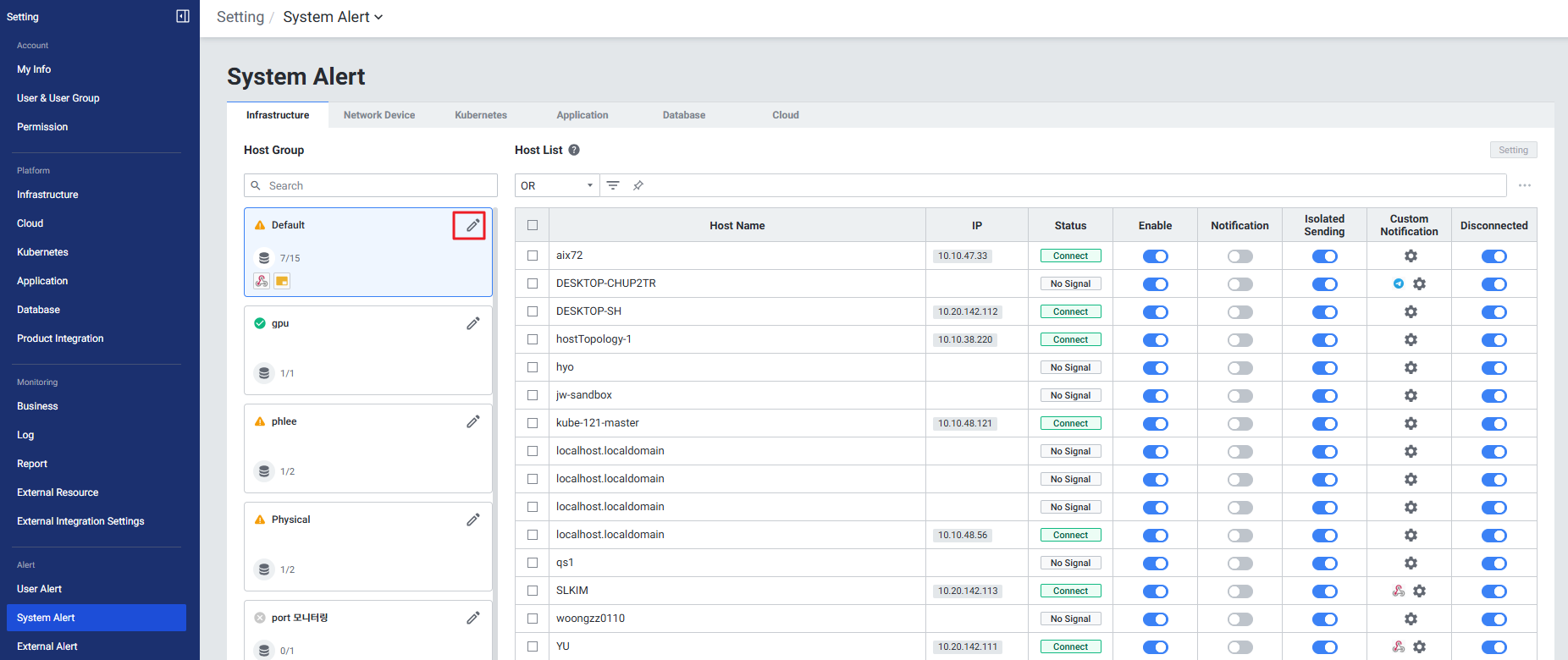Edit the Physical host group
This screenshot has height=660, width=1568.
[472, 520]
